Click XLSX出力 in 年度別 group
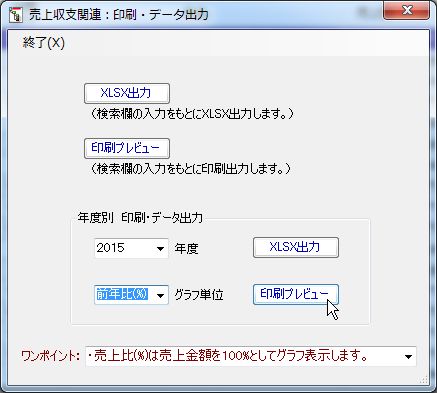 296,247
